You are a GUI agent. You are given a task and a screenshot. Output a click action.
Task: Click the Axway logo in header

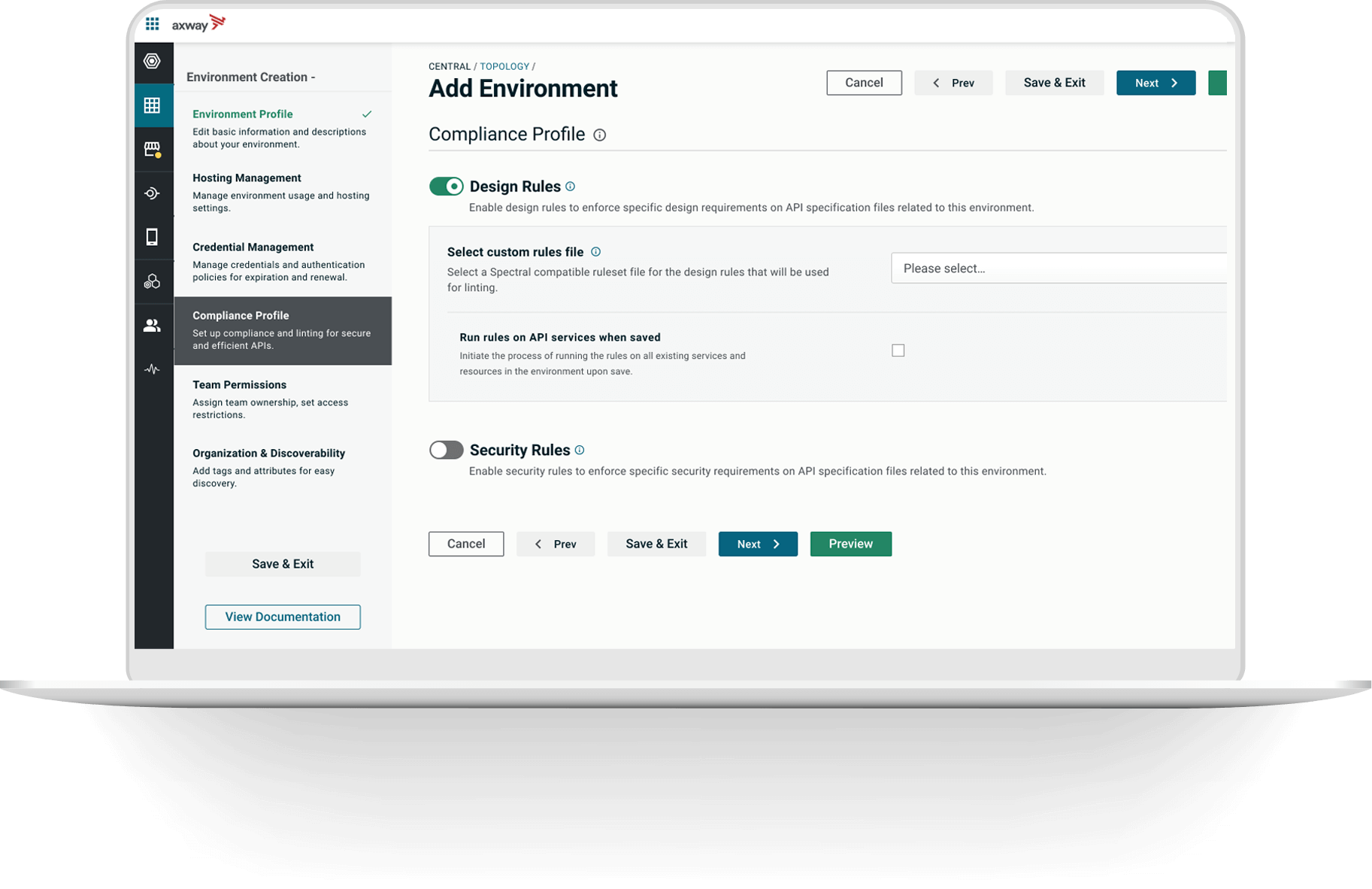198,24
